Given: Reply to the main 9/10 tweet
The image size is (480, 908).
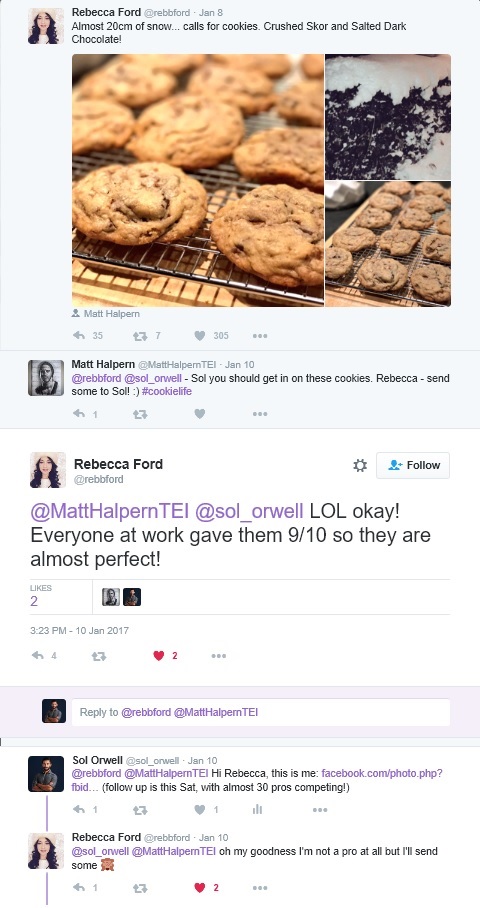Looking at the screenshot, I should (x=38, y=656).
